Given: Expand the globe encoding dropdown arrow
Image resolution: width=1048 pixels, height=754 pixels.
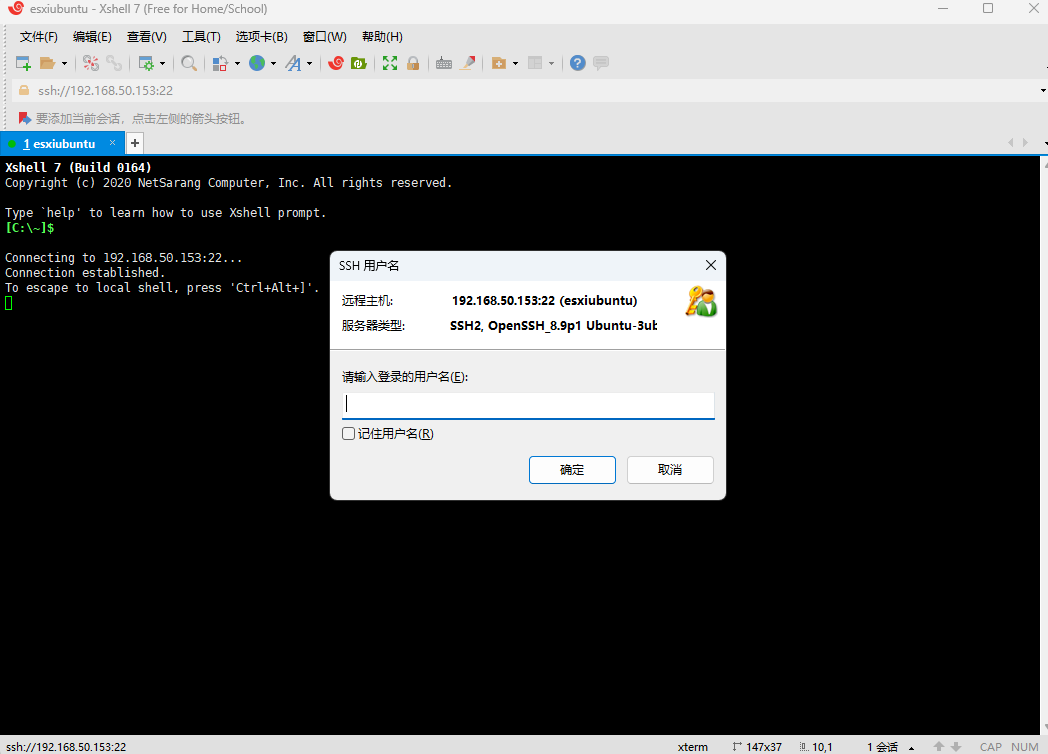Looking at the screenshot, I should pyautogui.click(x=273, y=64).
